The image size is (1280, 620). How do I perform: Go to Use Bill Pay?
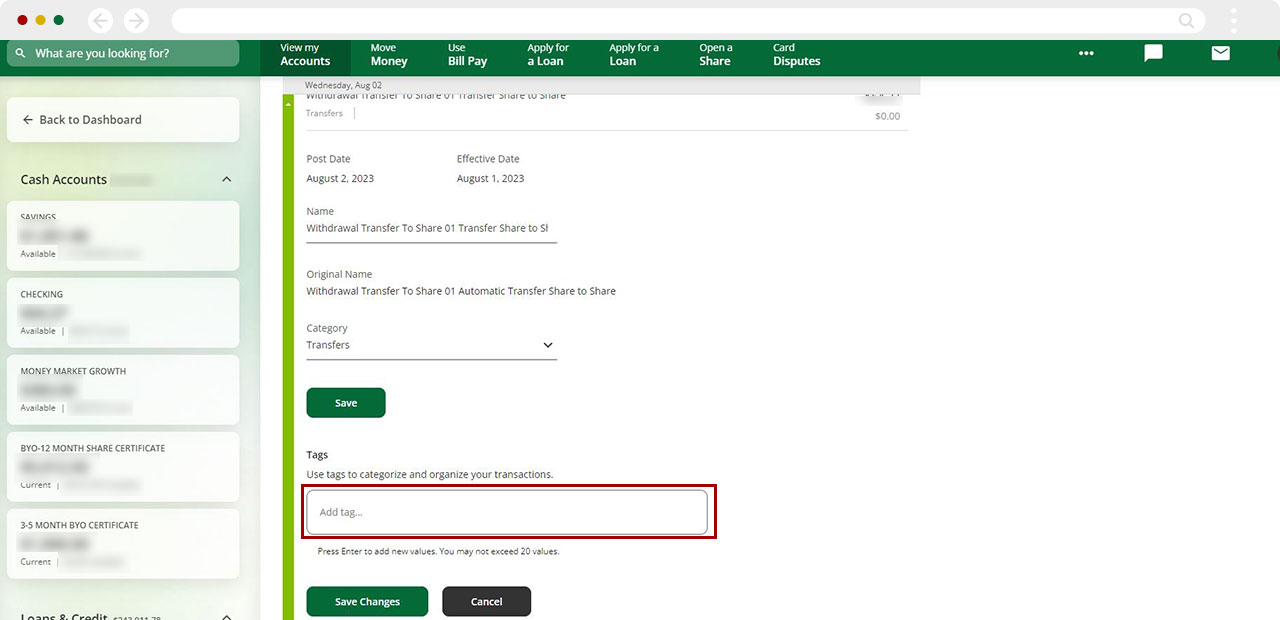(x=467, y=55)
